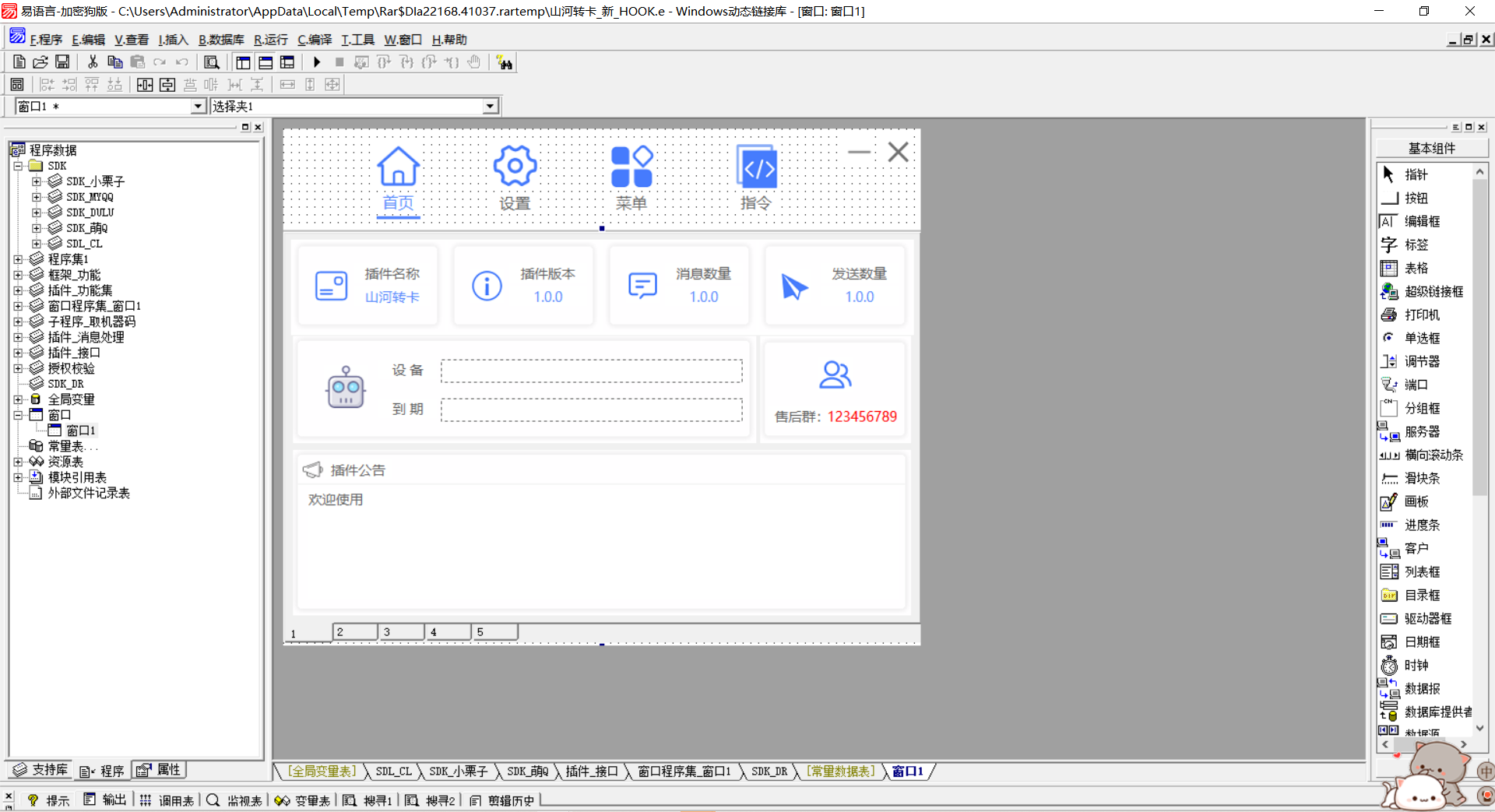Click the Run (play) toolbar button

(x=317, y=62)
